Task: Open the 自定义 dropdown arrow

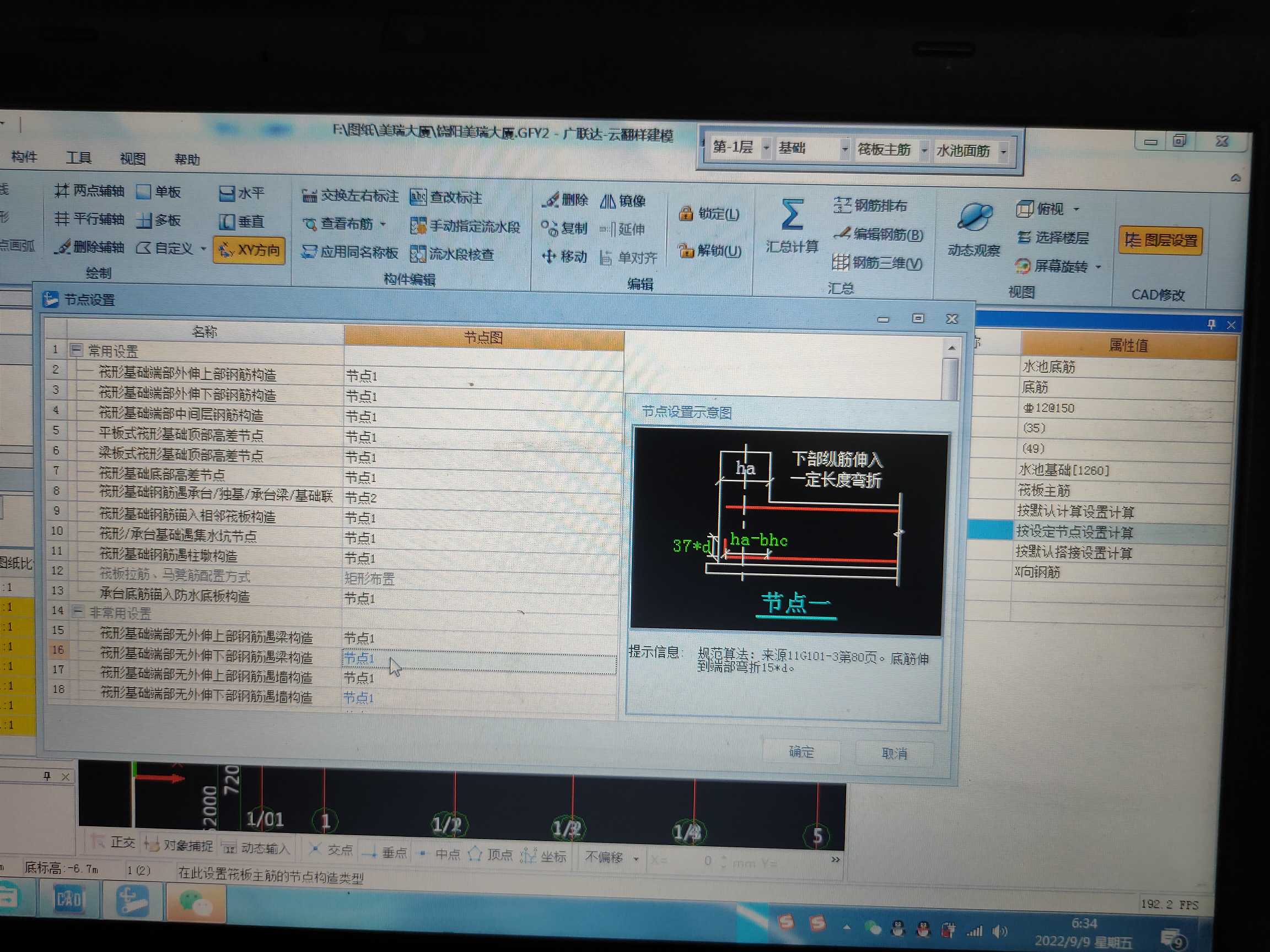Action: pos(203,249)
